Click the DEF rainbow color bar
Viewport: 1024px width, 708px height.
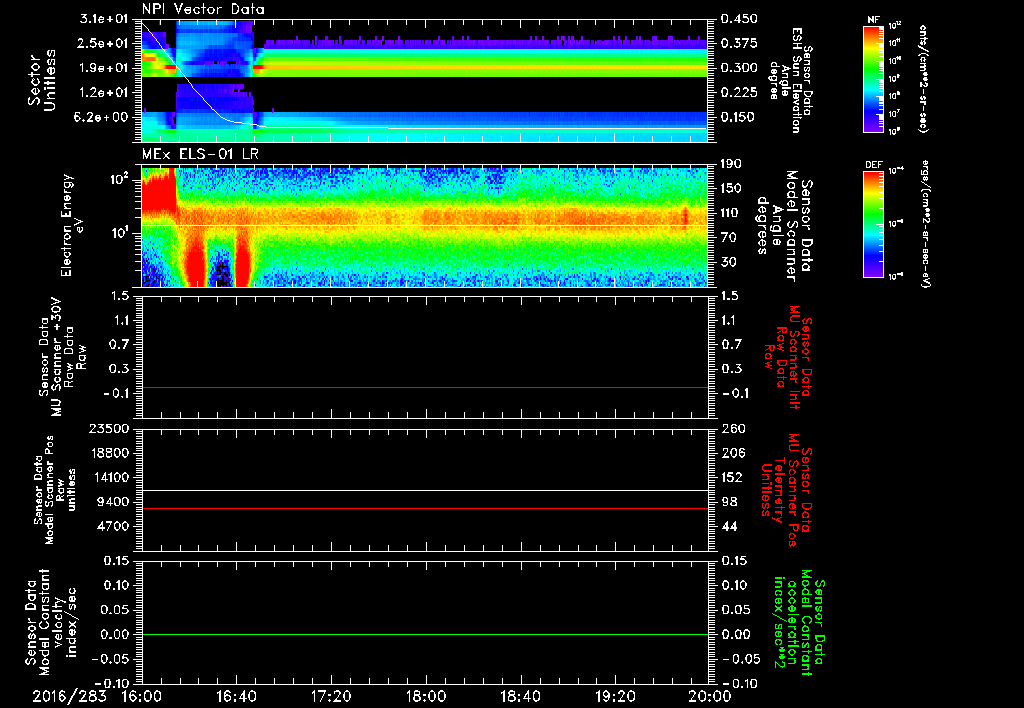click(873, 223)
